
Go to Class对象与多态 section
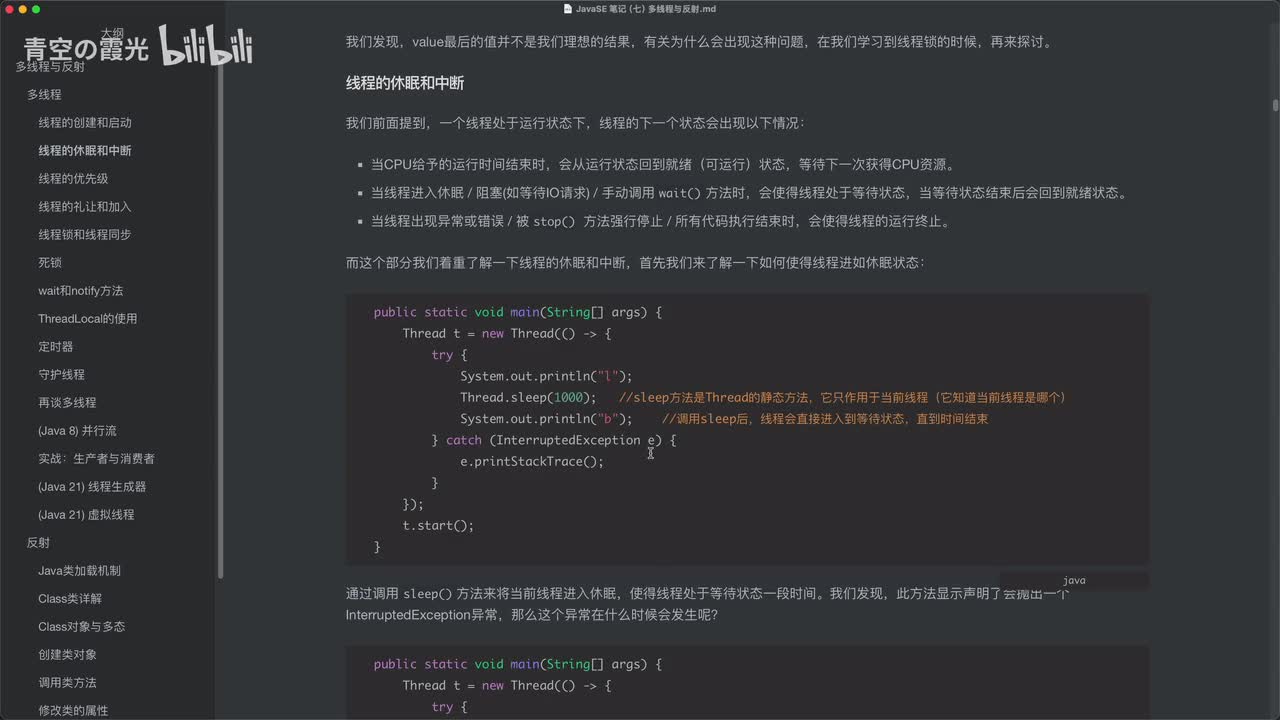[81, 626]
